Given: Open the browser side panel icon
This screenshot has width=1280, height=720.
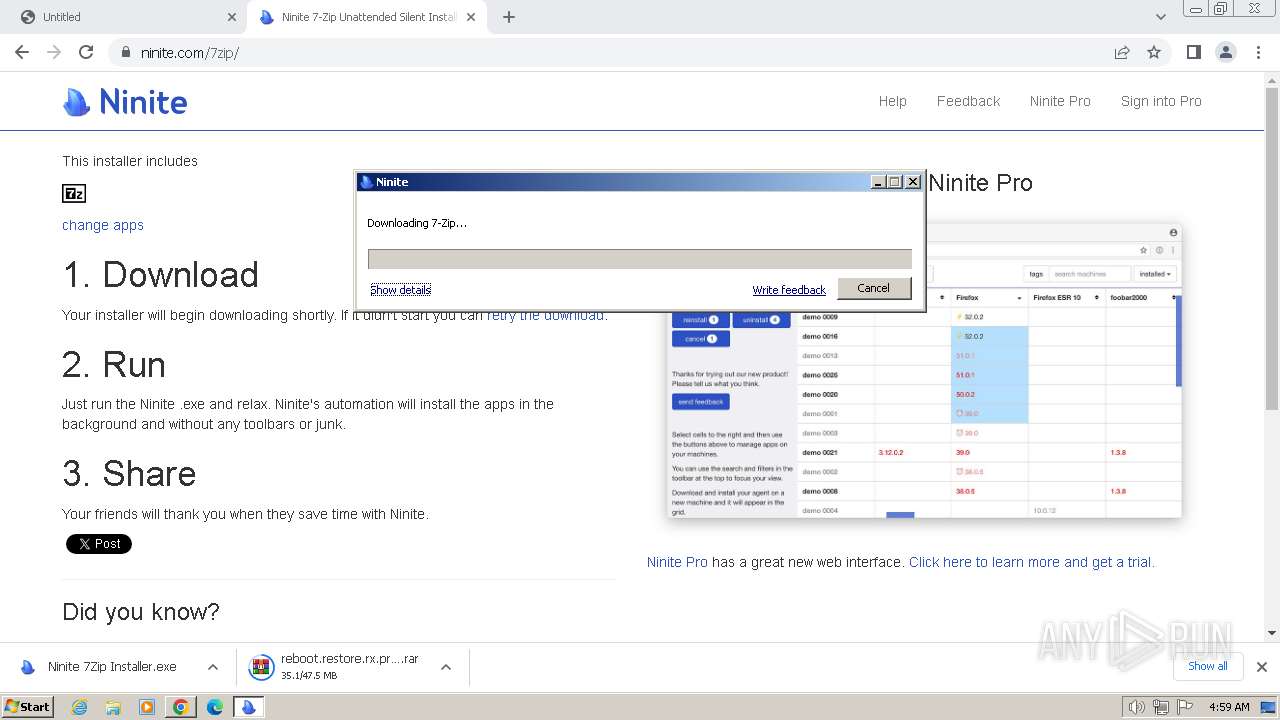Looking at the screenshot, I should point(1194,52).
